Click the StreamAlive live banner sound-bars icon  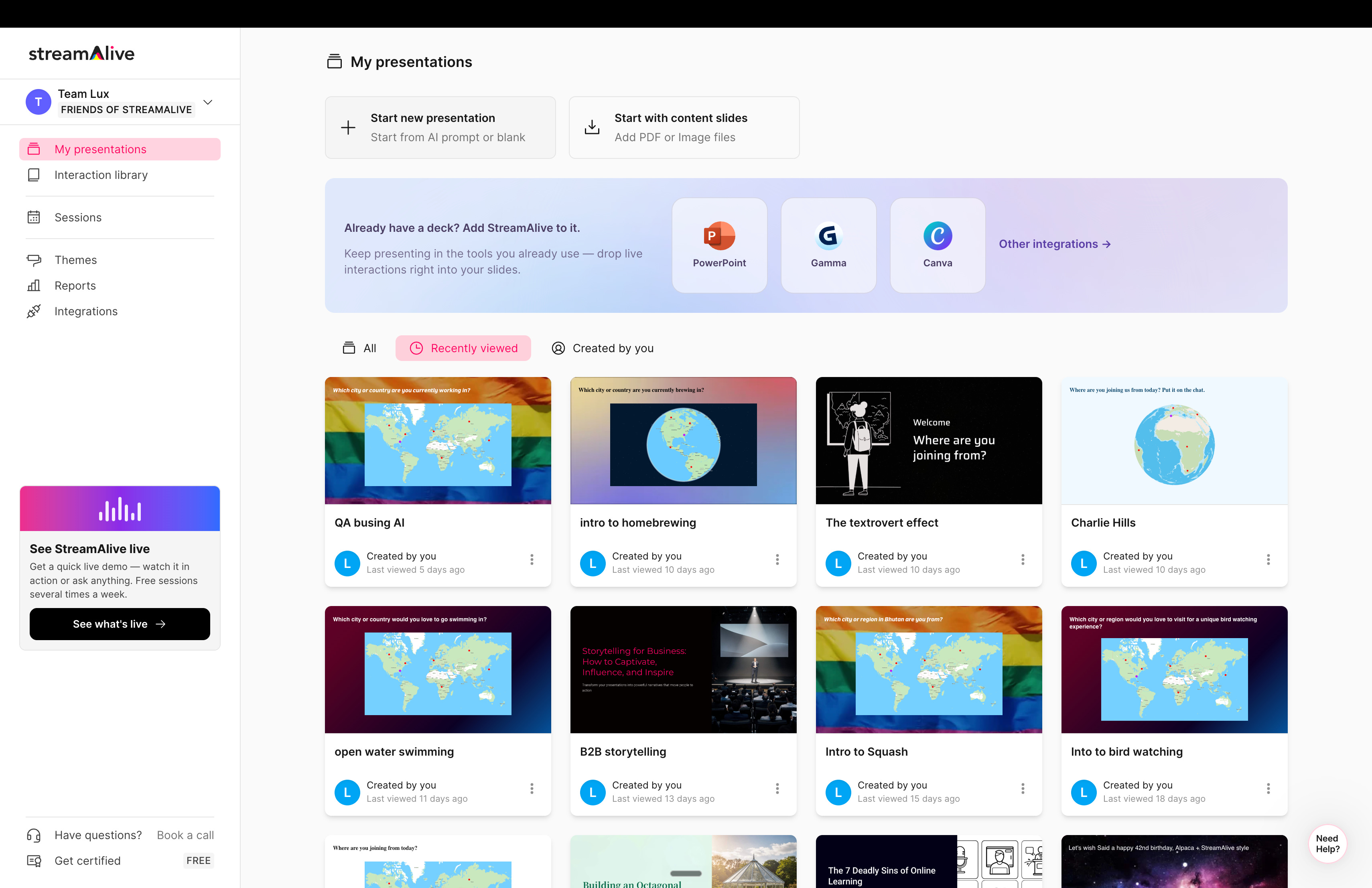120,509
